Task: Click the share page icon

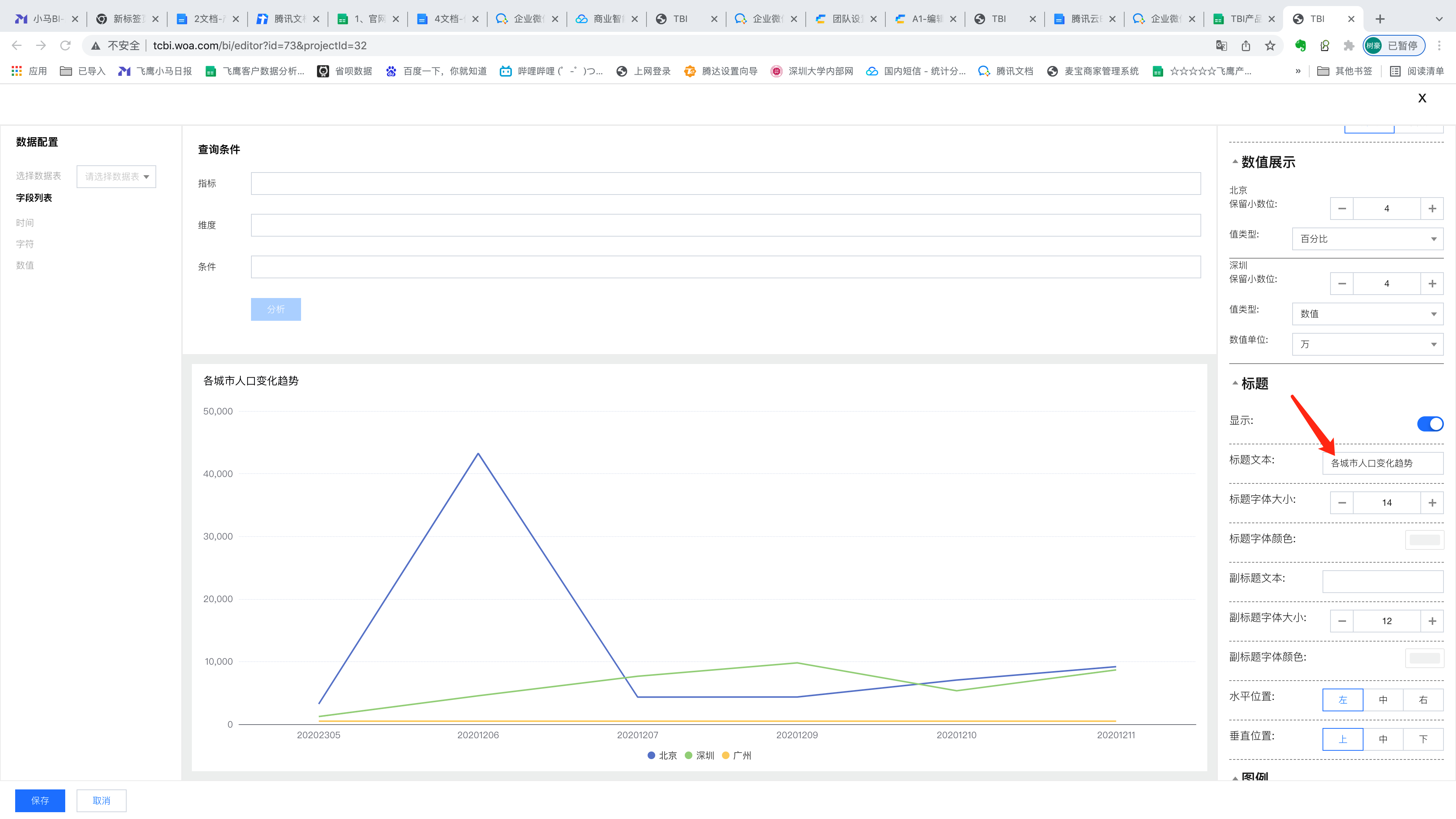Action: [1246, 46]
